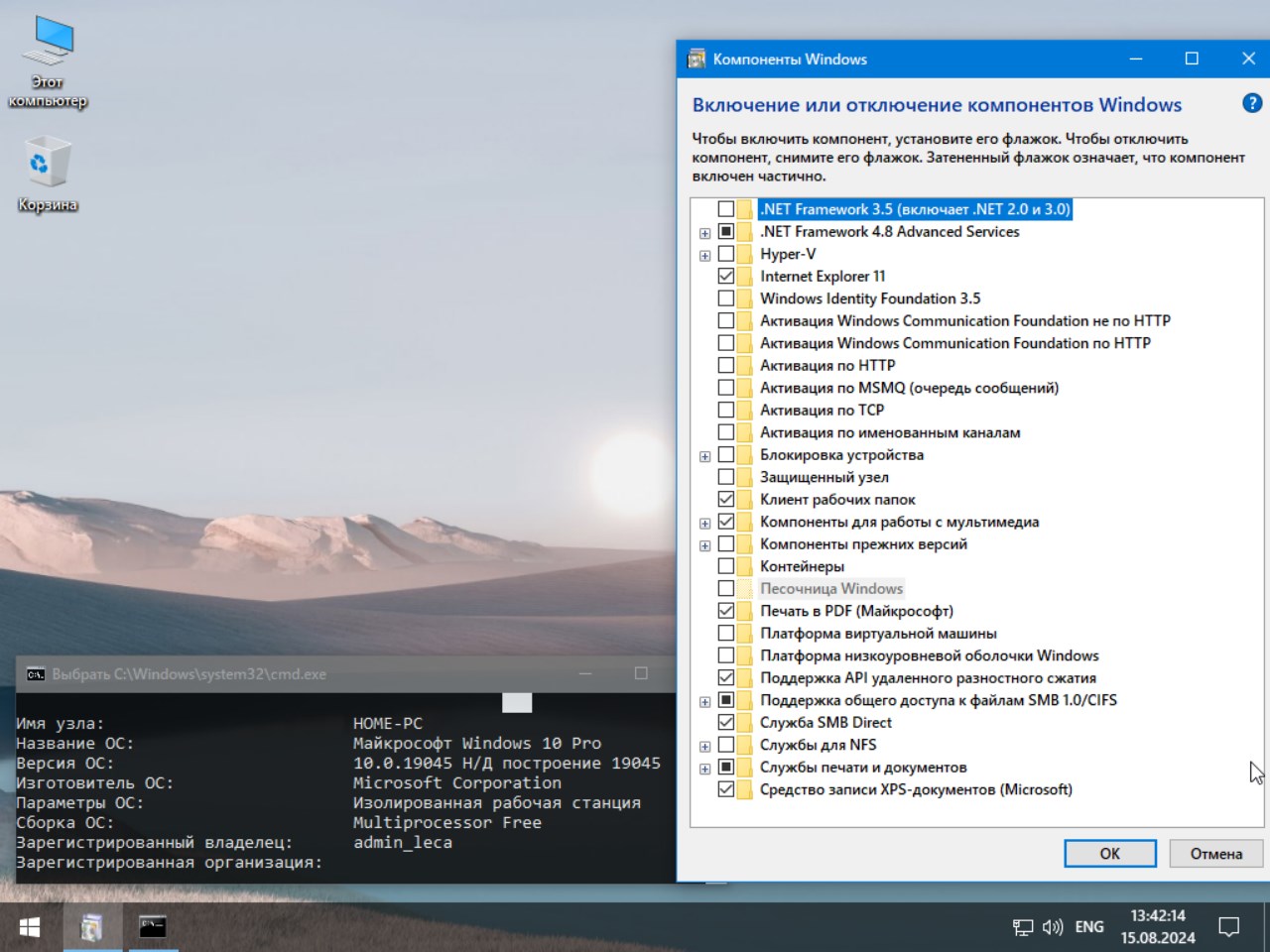The width and height of the screenshot is (1270, 952).
Task: Select the Защищенный узел row label
Action: click(x=825, y=477)
